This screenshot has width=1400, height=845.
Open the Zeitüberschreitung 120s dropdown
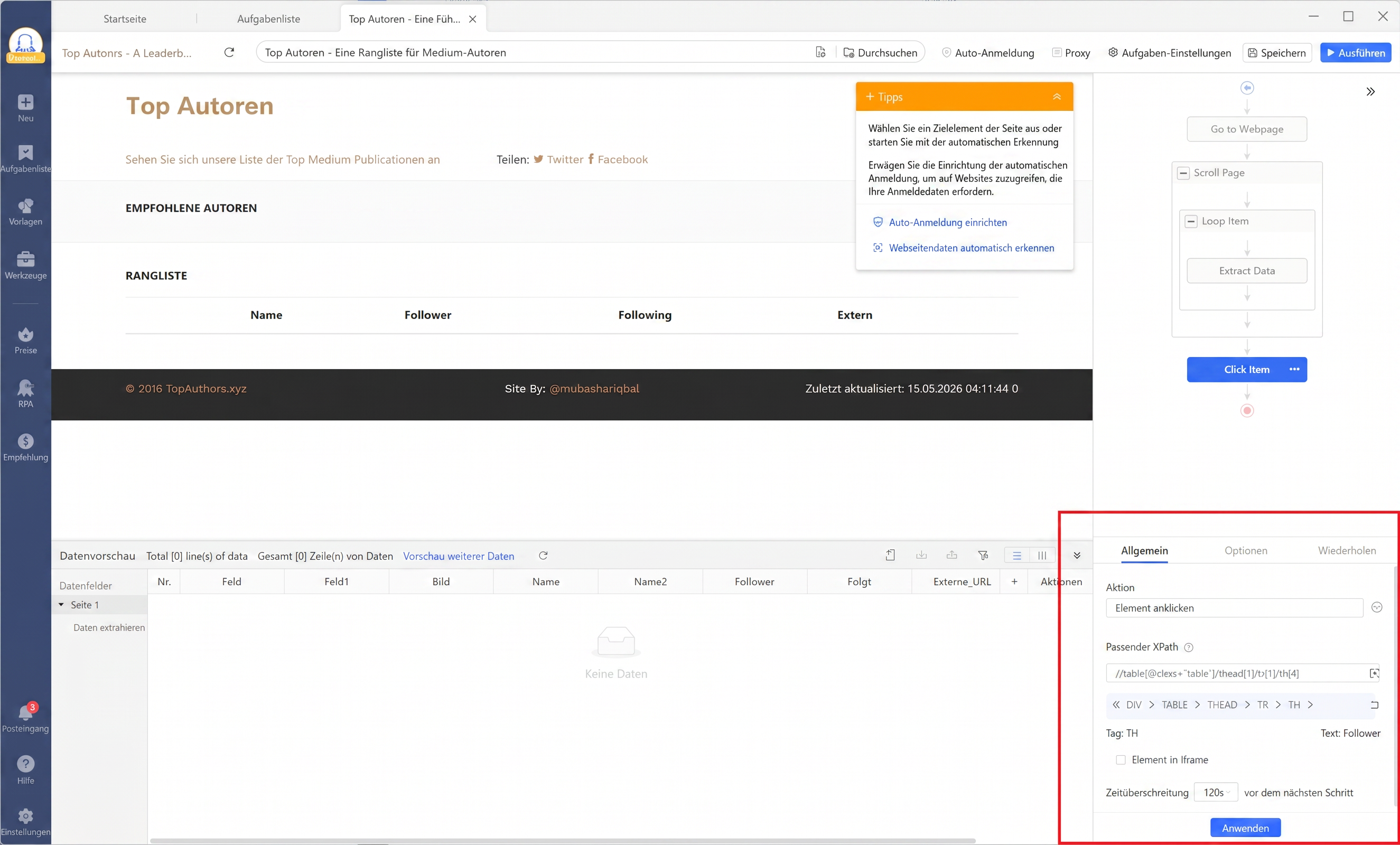click(x=1216, y=792)
